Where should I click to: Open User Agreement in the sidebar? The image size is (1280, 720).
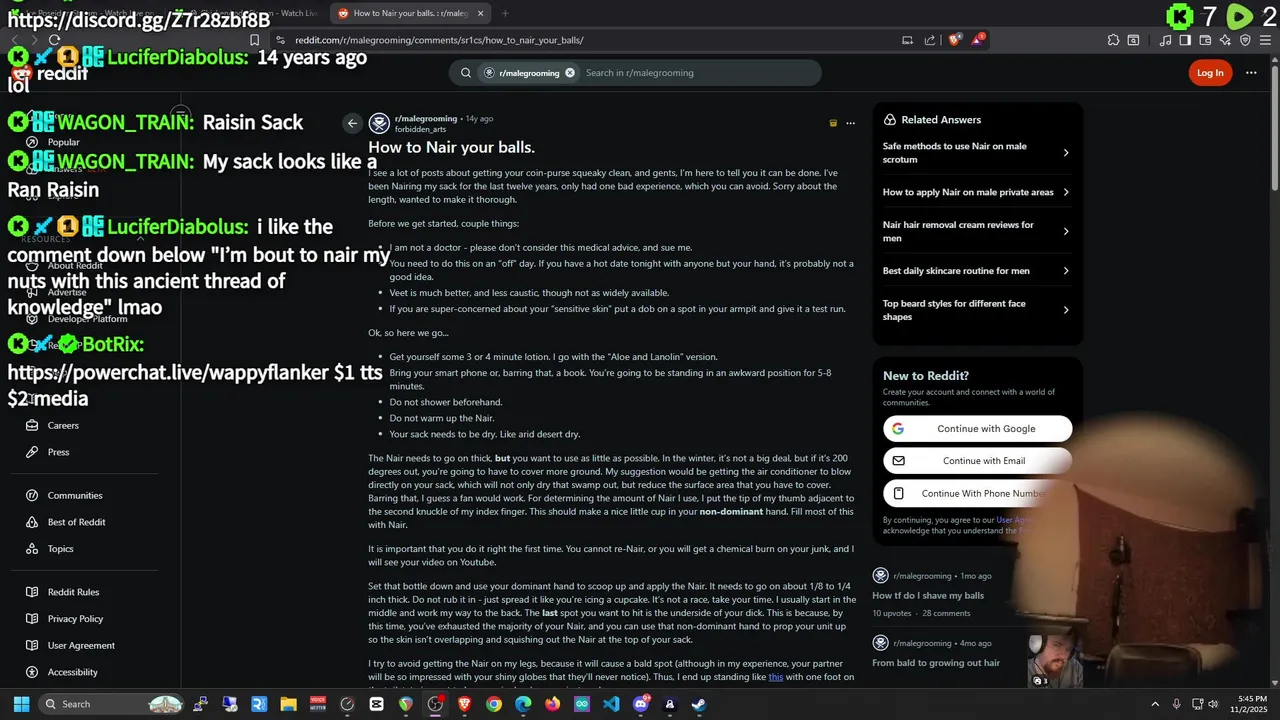(81, 645)
